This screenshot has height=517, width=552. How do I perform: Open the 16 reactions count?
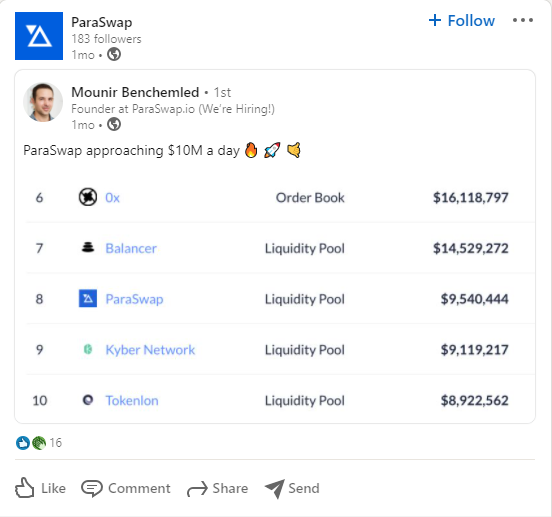(56, 443)
